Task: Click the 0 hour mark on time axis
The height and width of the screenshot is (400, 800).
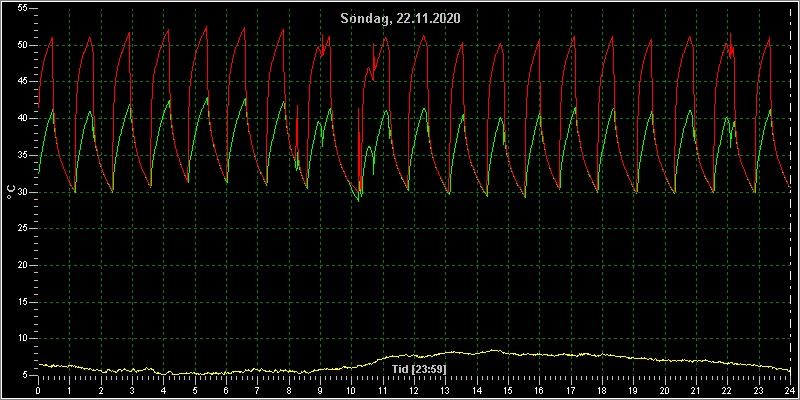Action: tap(38, 389)
